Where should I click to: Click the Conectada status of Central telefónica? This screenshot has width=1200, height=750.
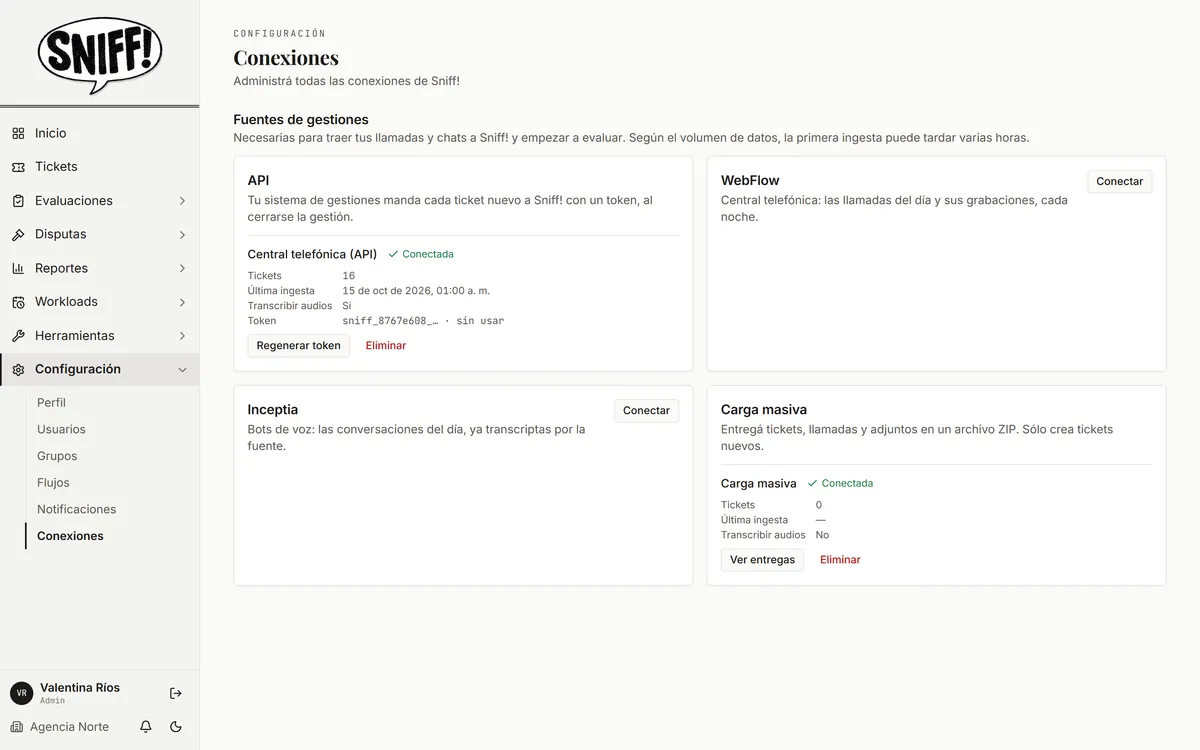click(421, 254)
